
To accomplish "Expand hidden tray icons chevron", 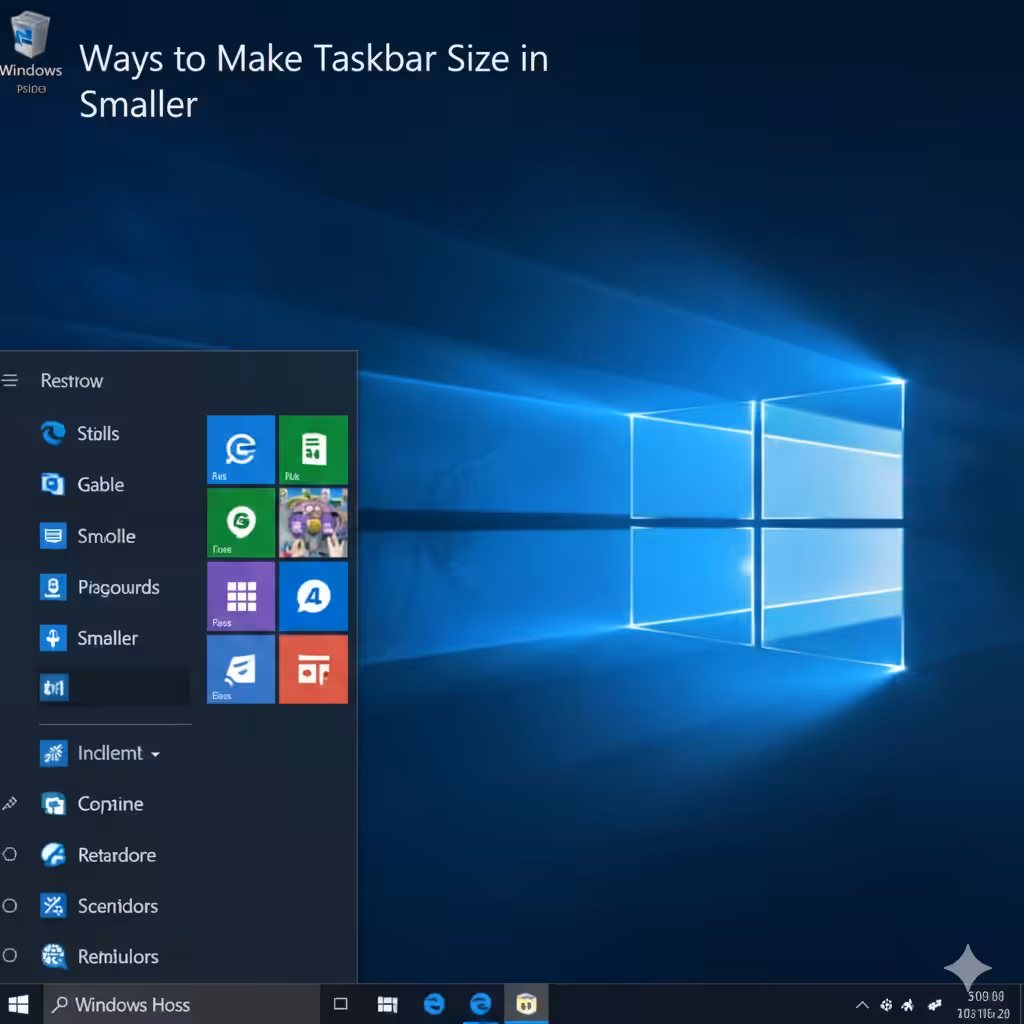I will point(862,1005).
